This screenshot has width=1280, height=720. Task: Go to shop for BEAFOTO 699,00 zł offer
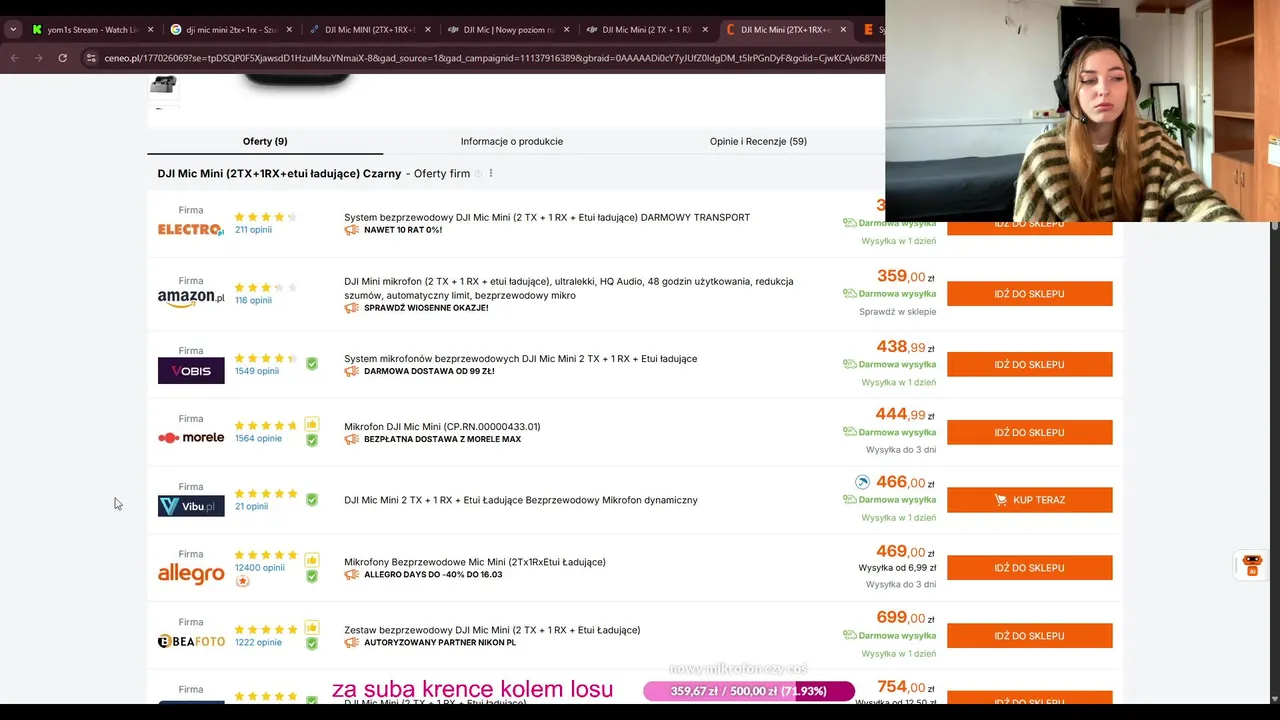tap(1029, 636)
